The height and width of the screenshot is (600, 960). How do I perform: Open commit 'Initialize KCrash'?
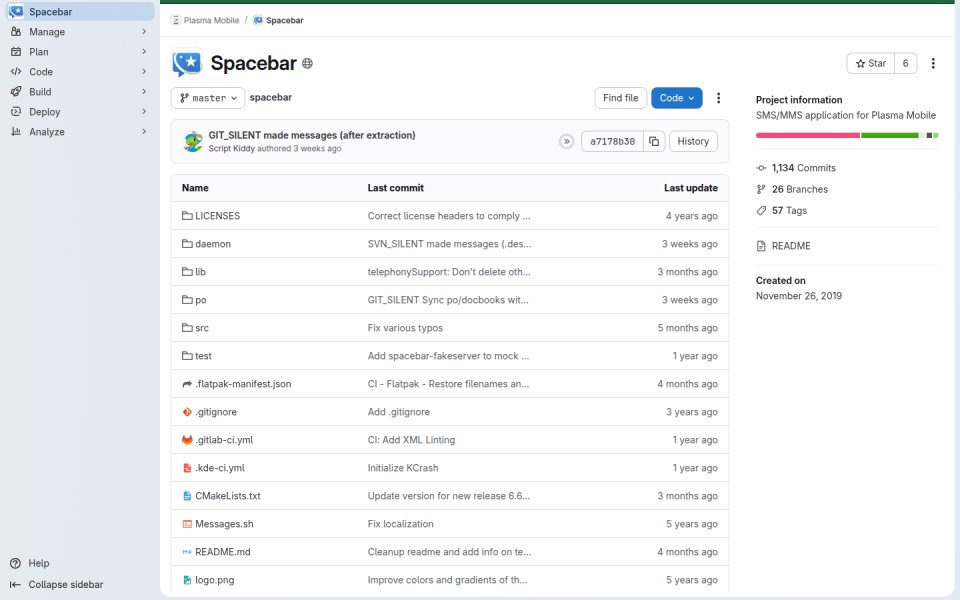coord(403,468)
